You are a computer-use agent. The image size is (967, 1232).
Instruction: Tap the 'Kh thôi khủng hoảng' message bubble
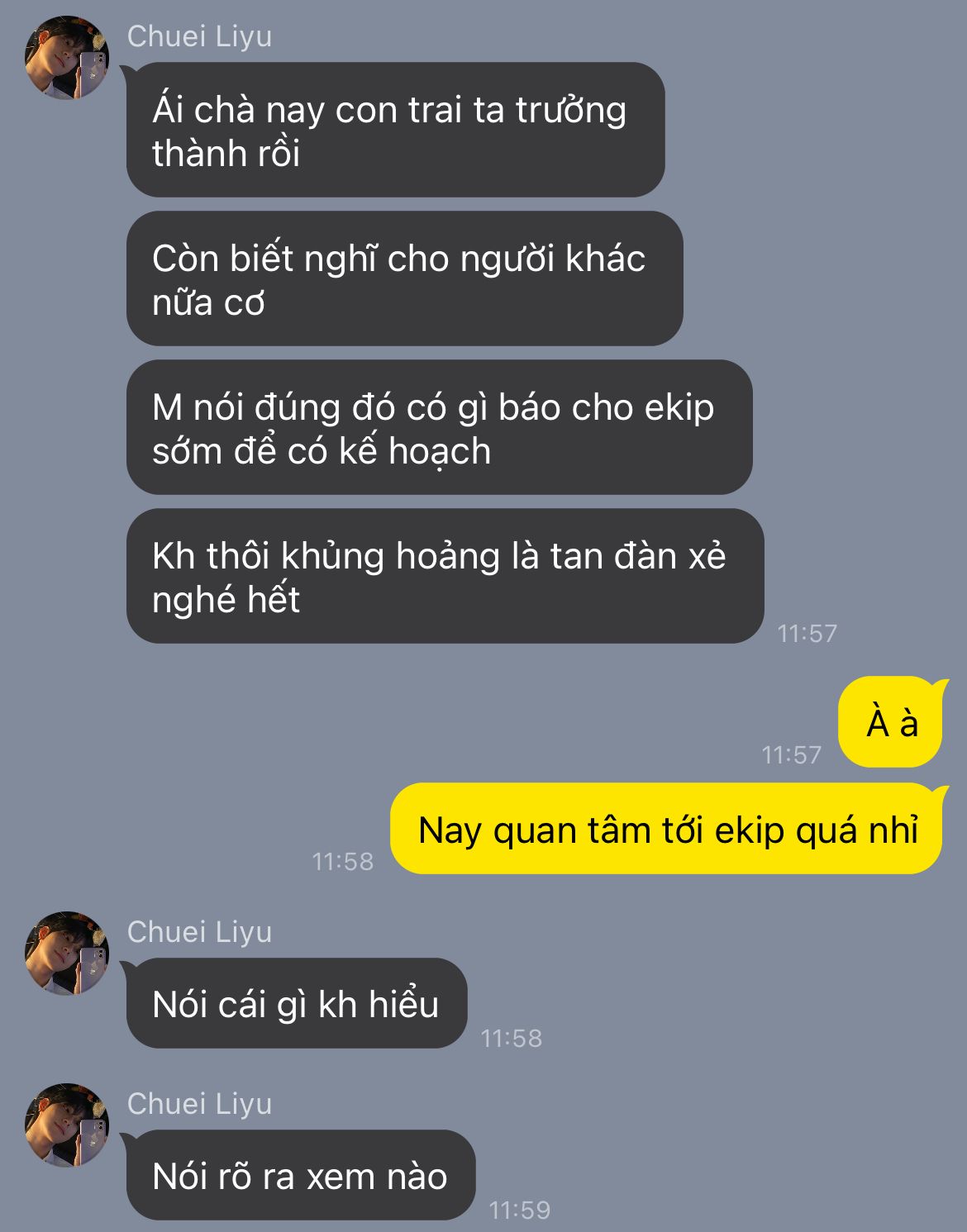445,576
